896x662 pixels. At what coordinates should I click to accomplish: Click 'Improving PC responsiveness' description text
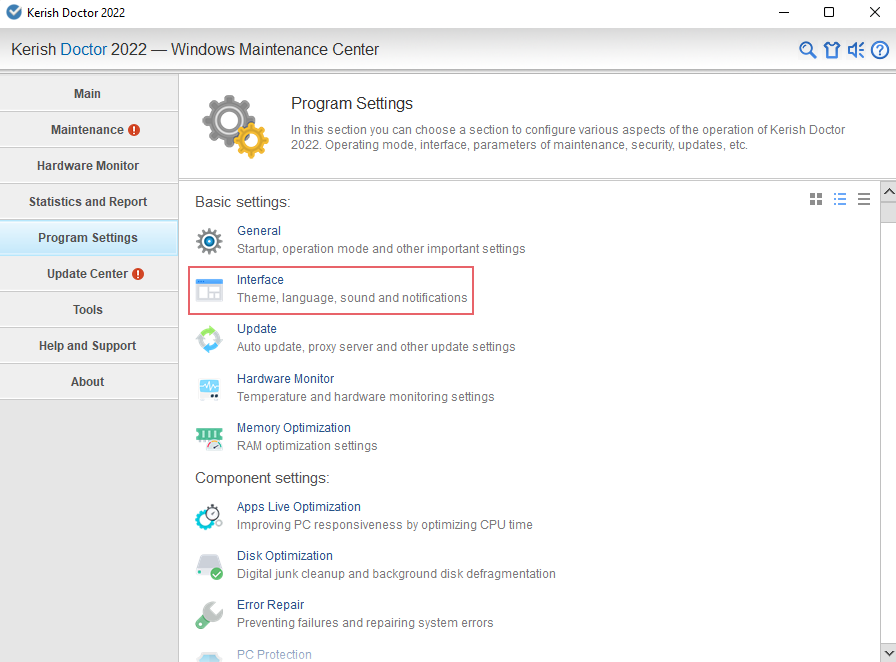click(385, 525)
